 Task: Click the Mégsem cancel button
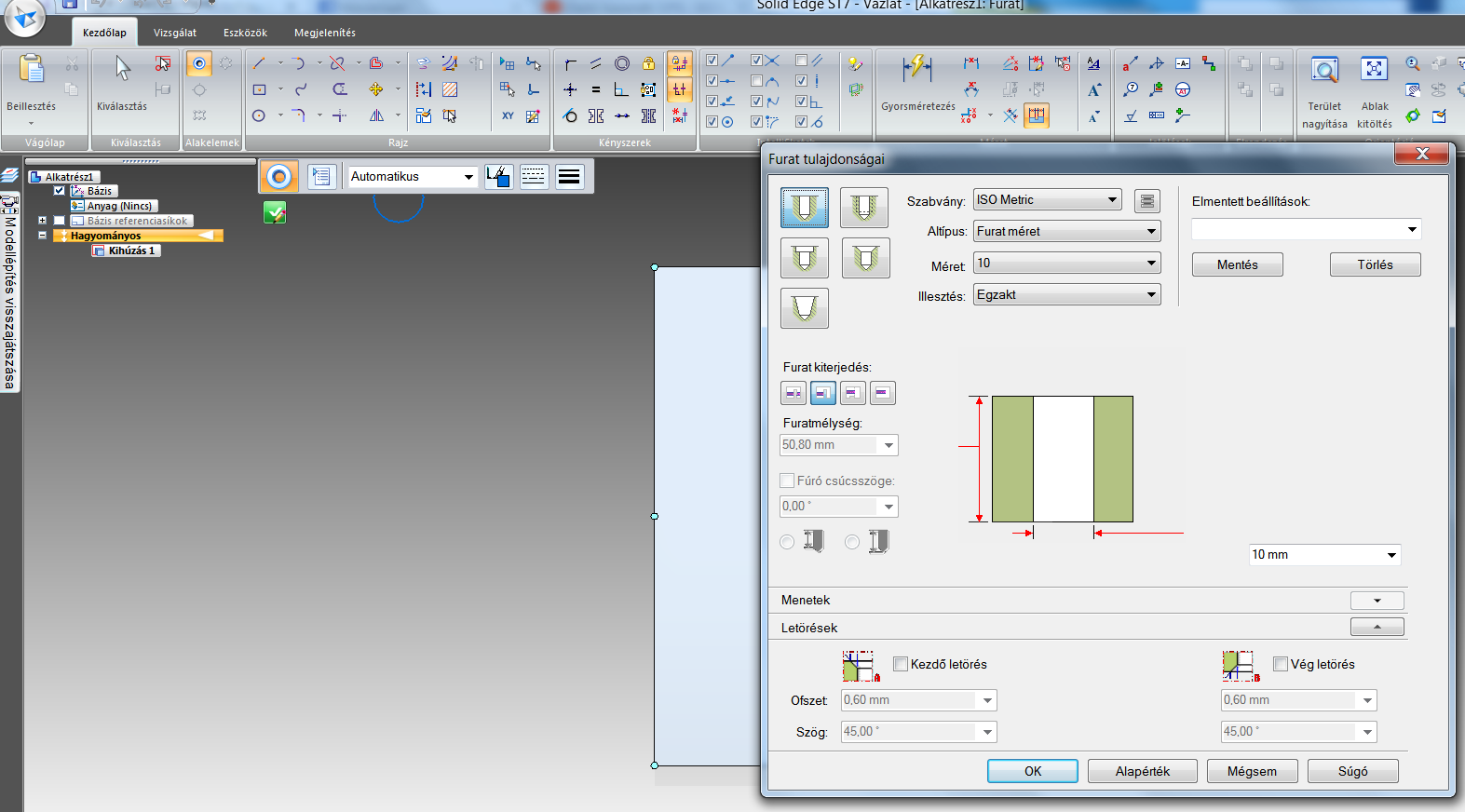[1252, 771]
